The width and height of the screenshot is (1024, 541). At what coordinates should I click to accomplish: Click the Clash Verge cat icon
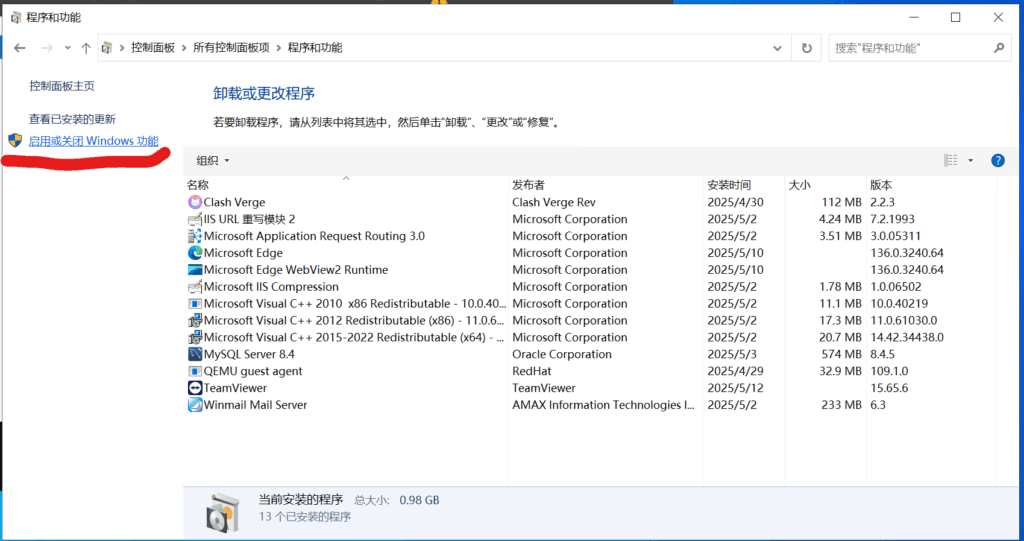click(x=195, y=203)
